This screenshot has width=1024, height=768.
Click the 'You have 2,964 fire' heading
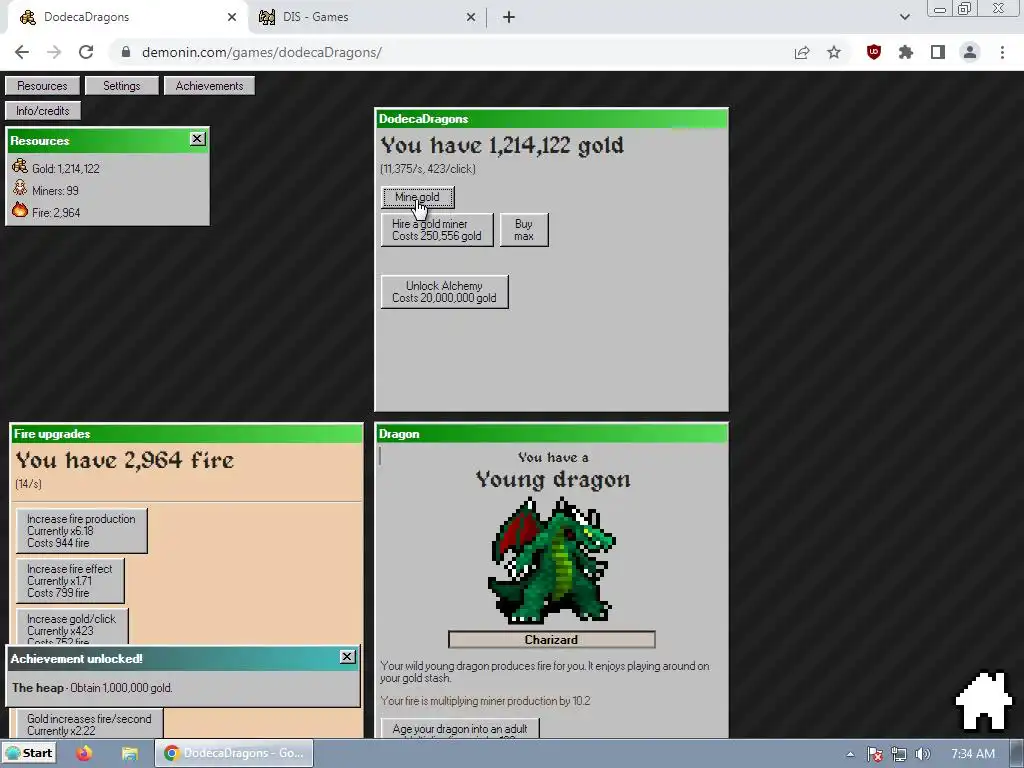(x=124, y=460)
